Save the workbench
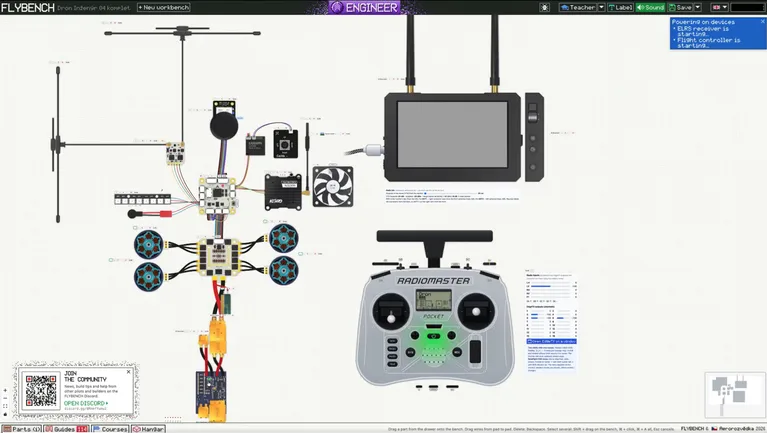767x433 pixels. click(680, 7)
